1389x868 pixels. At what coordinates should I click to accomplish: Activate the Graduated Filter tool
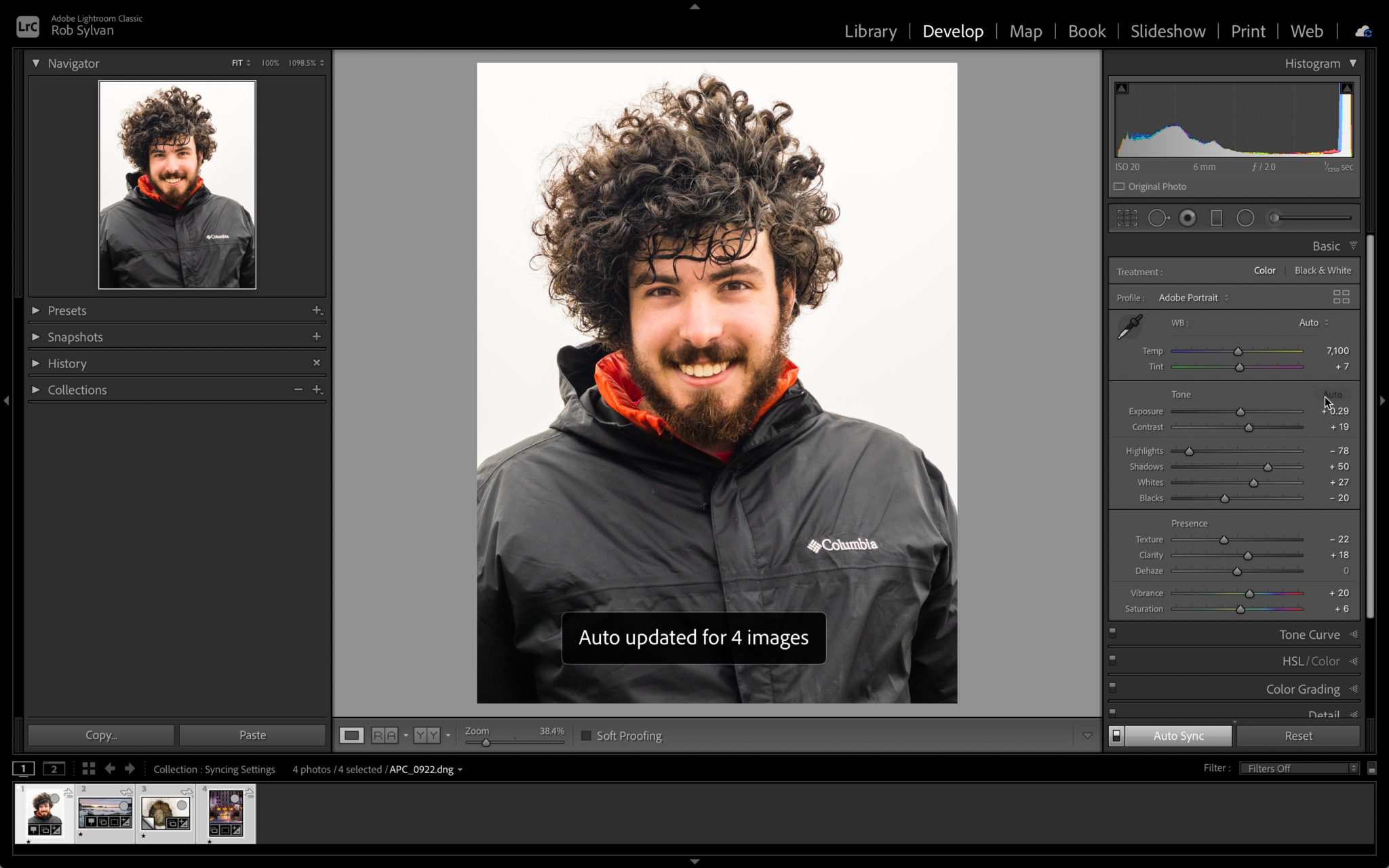[1216, 218]
